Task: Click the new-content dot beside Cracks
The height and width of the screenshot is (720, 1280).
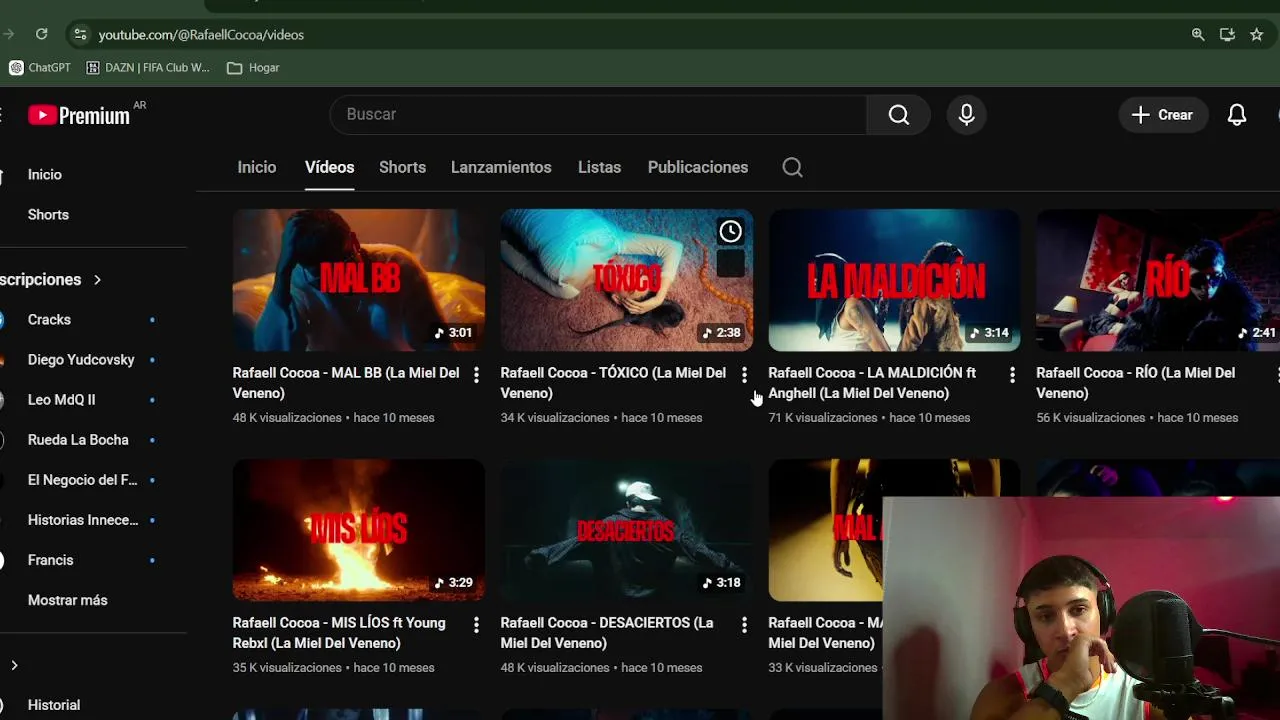Action: [x=152, y=320]
